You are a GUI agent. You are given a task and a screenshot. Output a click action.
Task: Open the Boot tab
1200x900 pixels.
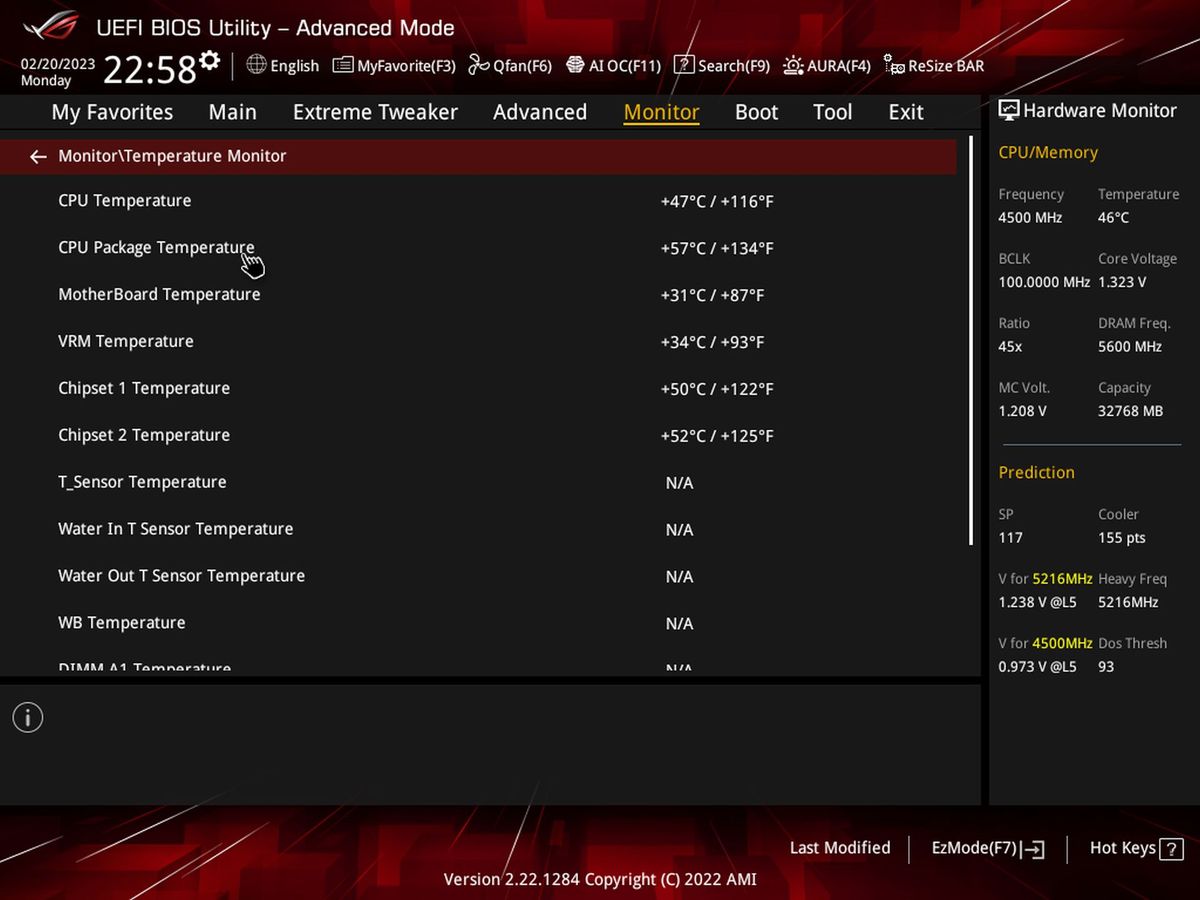pyautogui.click(x=756, y=112)
